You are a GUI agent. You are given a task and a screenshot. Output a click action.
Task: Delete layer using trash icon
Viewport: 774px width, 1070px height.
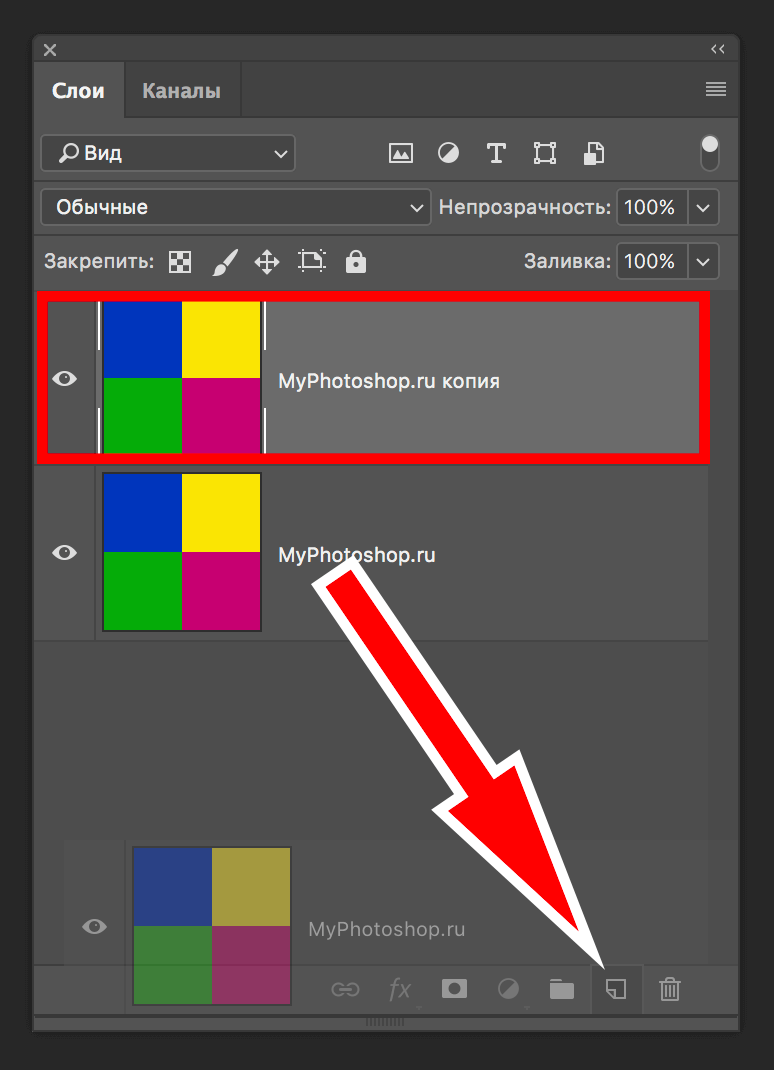[670, 989]
